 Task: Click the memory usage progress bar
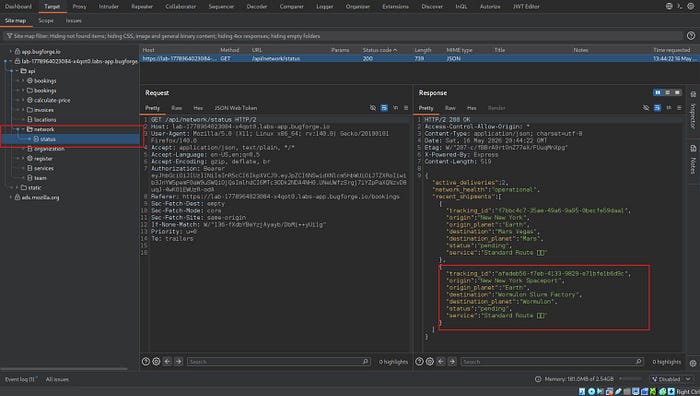tap(631, 379)
